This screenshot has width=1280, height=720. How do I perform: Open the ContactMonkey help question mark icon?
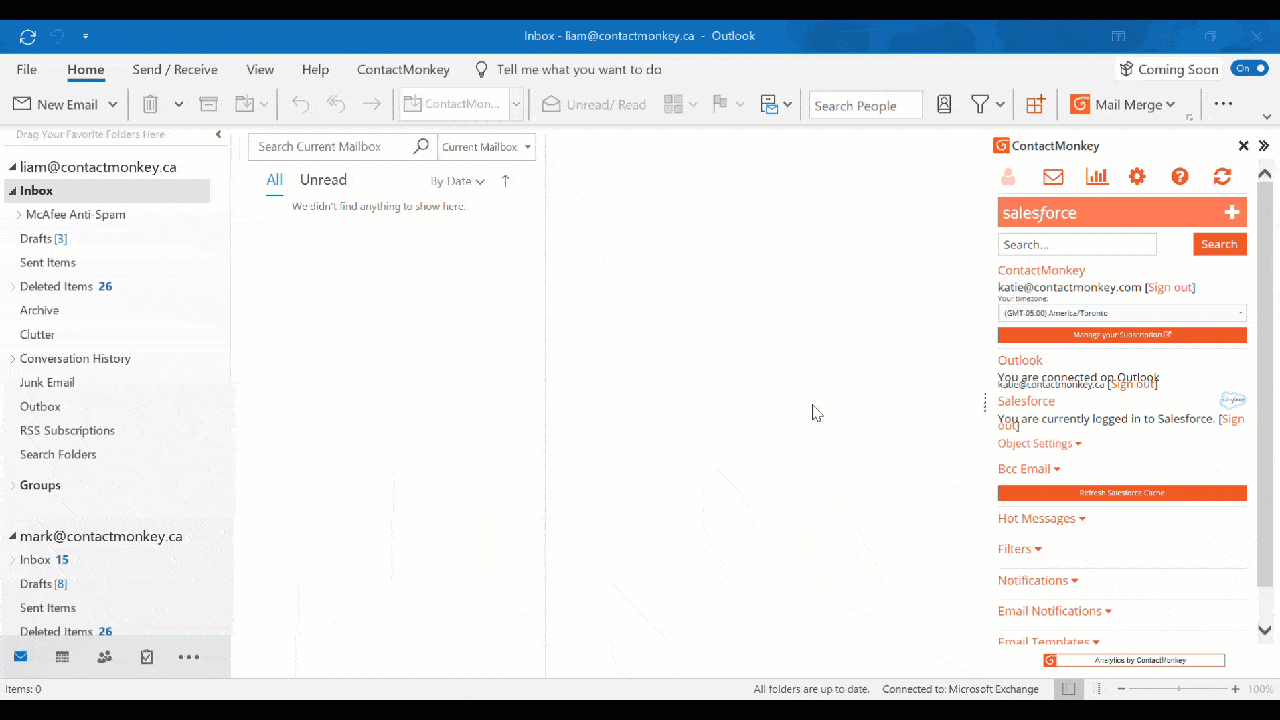point(1180,177)
